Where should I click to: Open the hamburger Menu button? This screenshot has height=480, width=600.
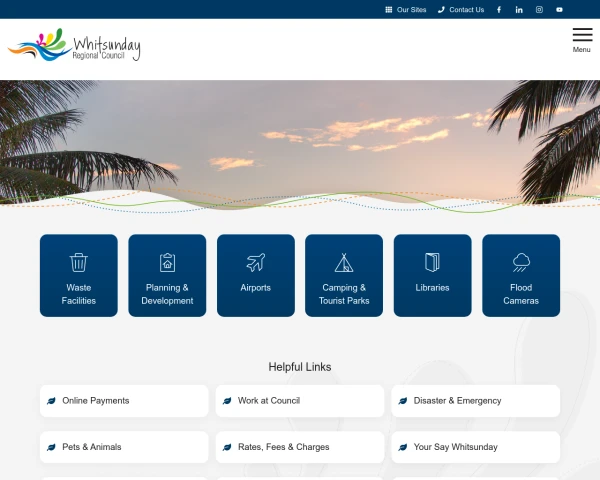[x=581, y=39]
